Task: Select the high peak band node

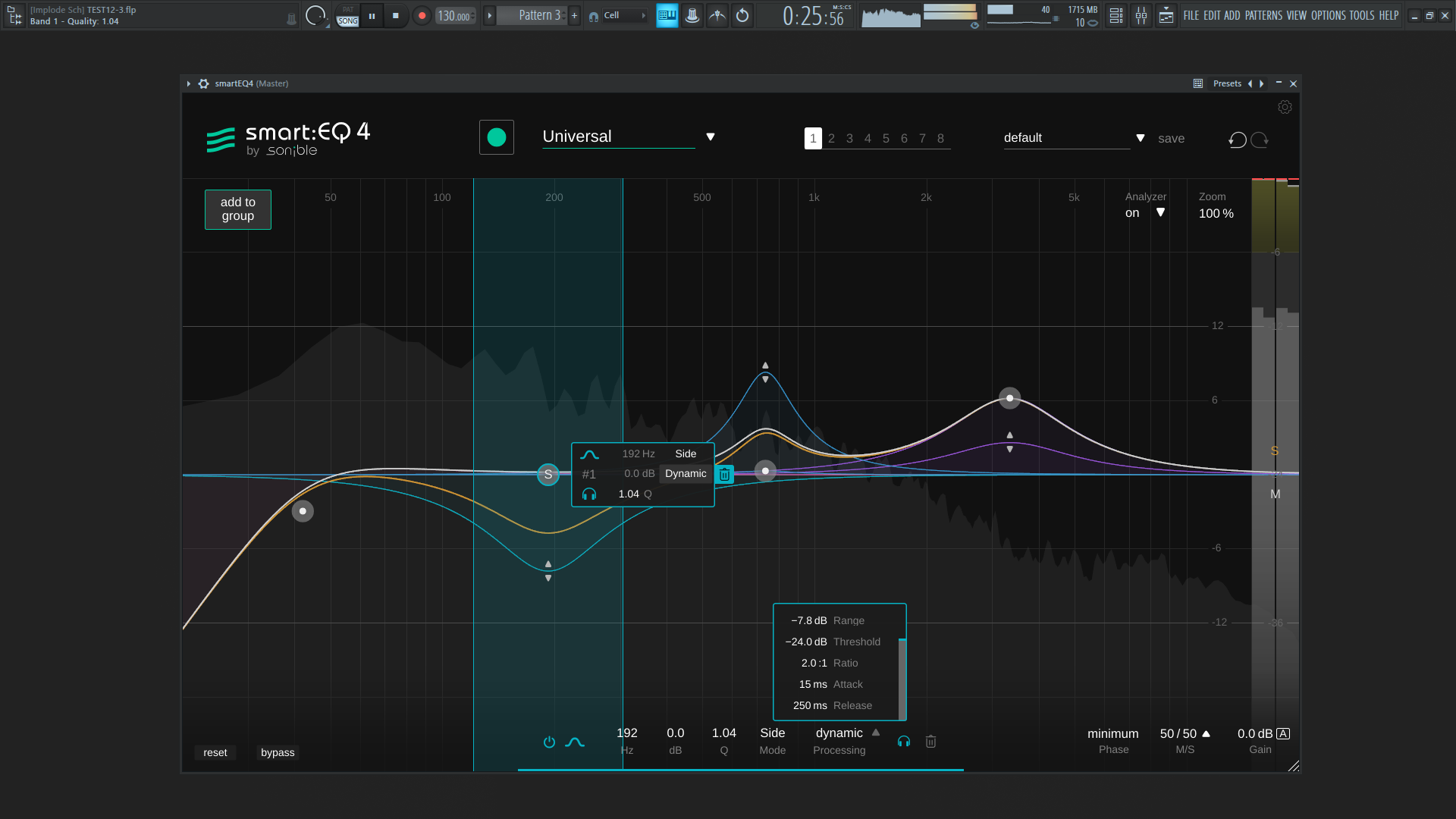Action: pyautogui.click(x=1009, y=398)
